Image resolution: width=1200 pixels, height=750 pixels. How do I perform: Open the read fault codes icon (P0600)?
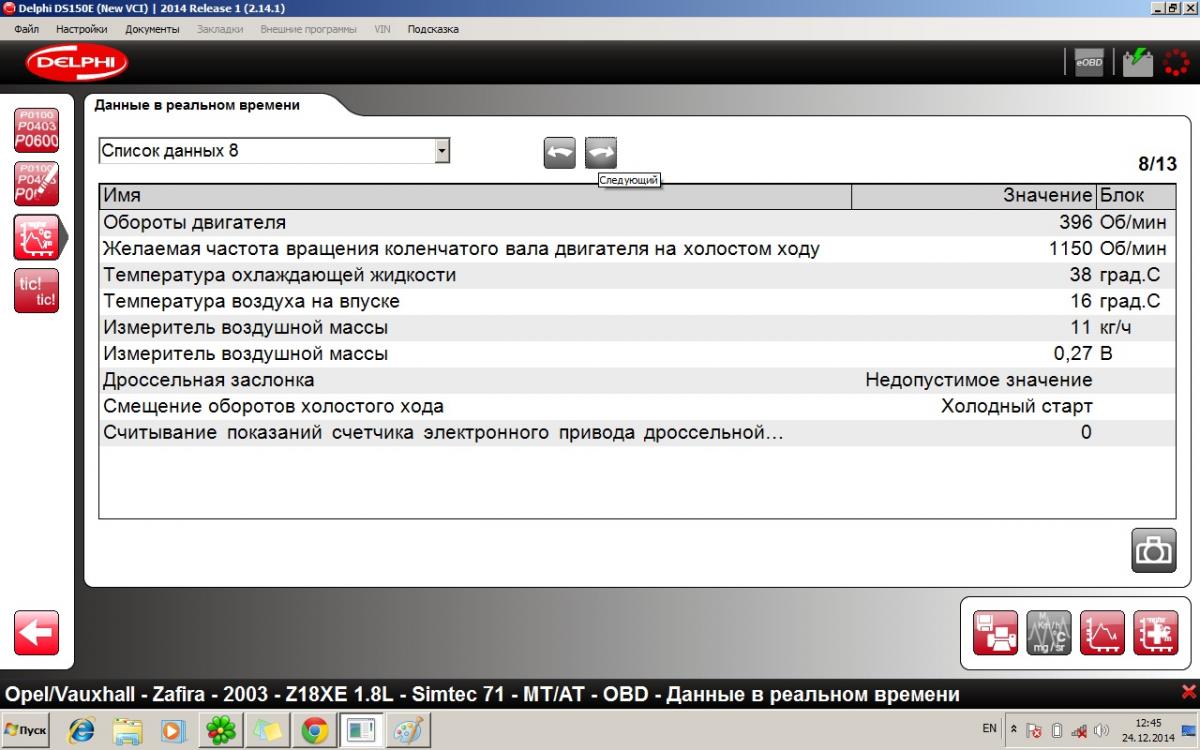[x=37, y=130]
